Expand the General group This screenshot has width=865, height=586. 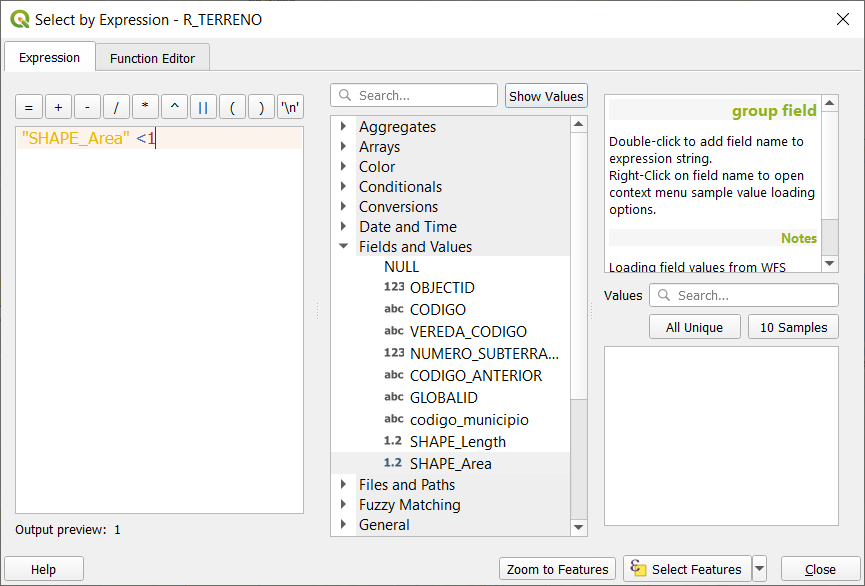point(344,524)
